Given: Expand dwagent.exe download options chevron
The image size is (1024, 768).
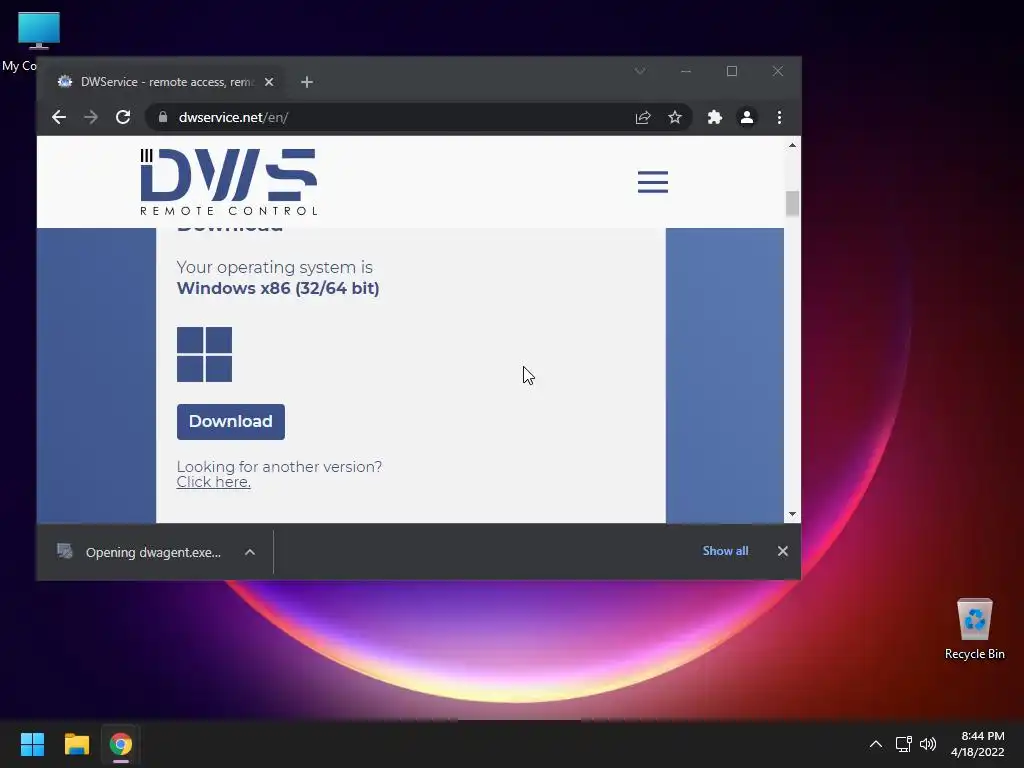Looking at the screenshot, I should coord(249,552).
